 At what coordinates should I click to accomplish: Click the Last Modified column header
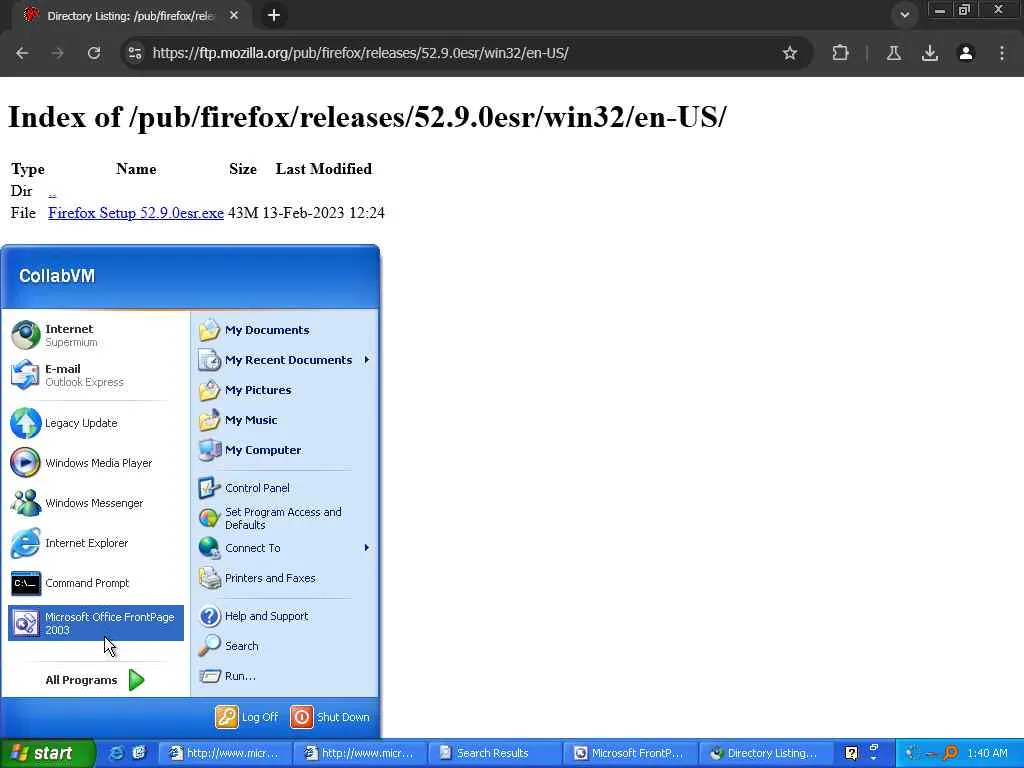[x=323, y=169]
